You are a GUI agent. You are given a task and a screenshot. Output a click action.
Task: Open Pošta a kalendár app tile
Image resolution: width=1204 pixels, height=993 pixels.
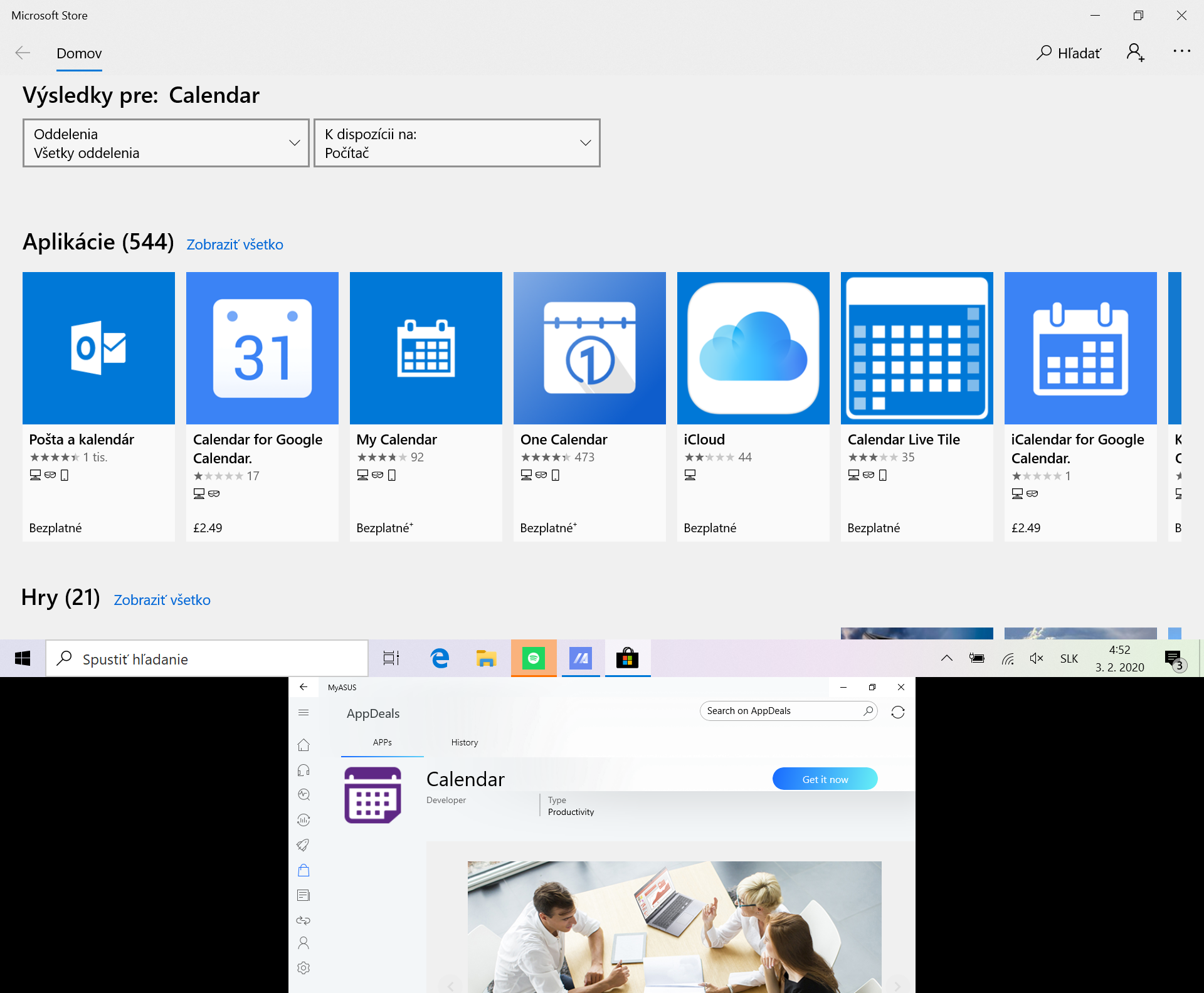[x=98, y=406]
